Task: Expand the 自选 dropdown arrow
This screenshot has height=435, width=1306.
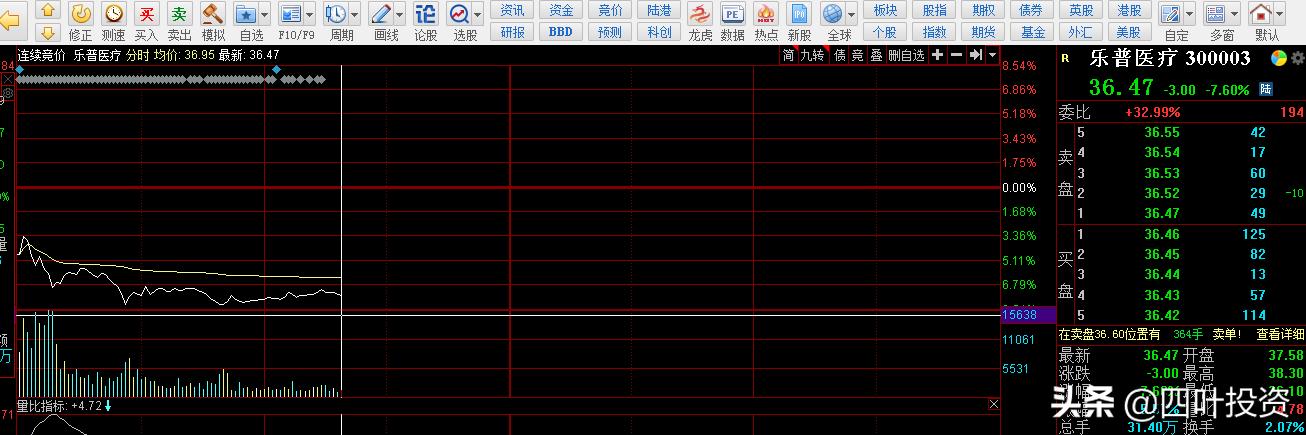Action: pos(264,15)
